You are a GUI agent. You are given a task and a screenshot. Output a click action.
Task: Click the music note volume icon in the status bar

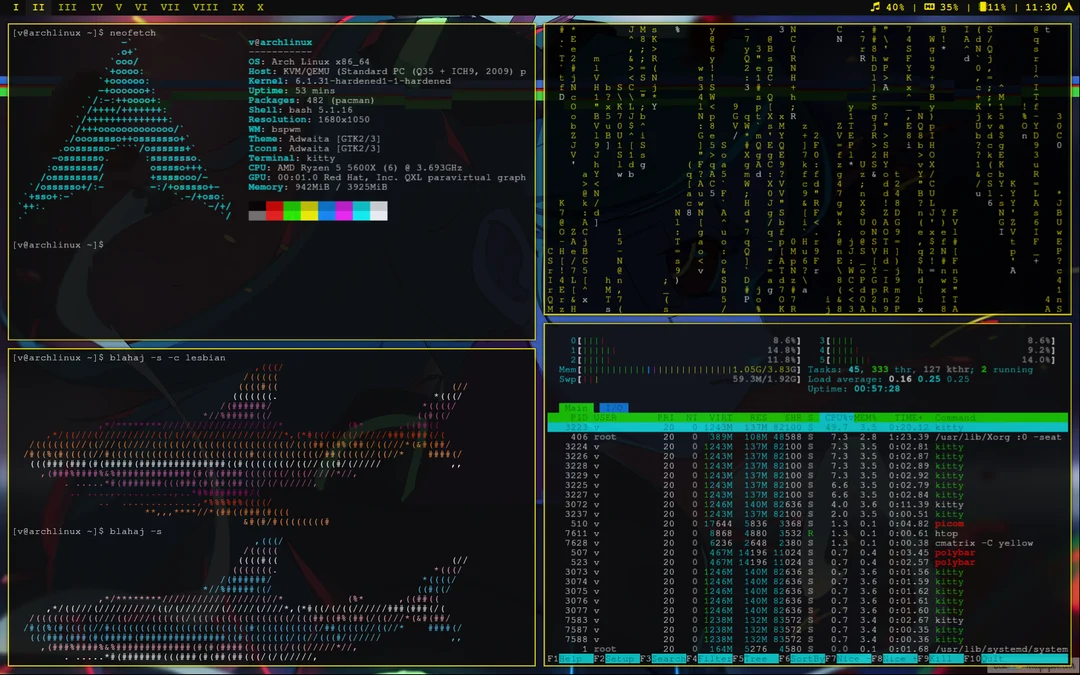pyautogui.click(x=875, y=8)
